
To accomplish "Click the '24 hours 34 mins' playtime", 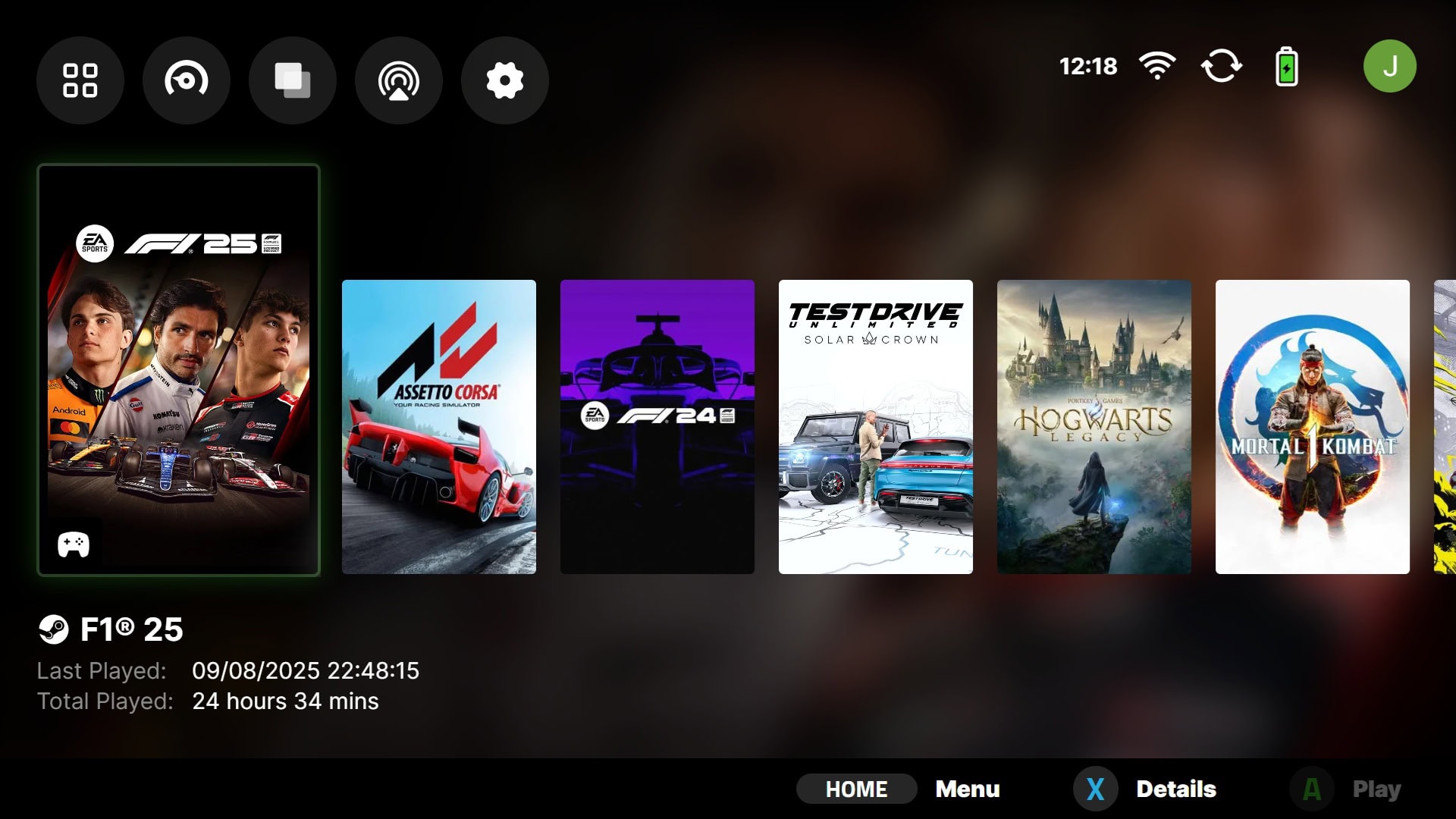I will [x=285, y=701].
